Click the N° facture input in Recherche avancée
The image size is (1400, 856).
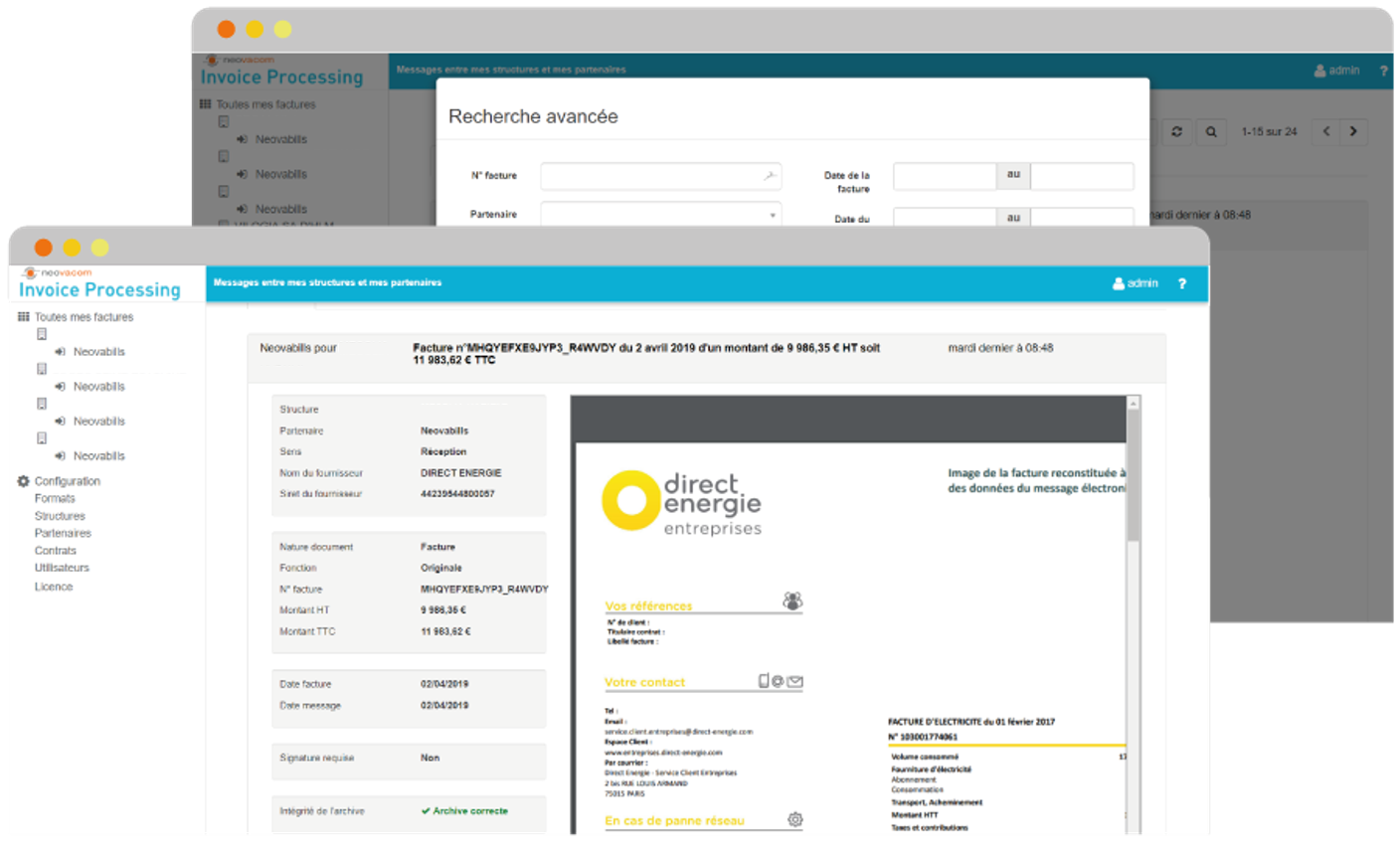(661, 176)
